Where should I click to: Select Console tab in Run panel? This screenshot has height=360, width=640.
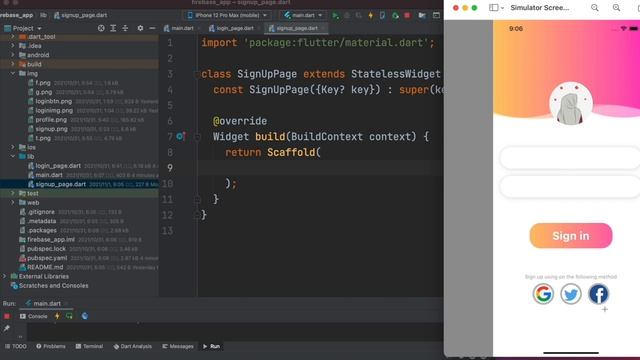click(x=34, y=316)
